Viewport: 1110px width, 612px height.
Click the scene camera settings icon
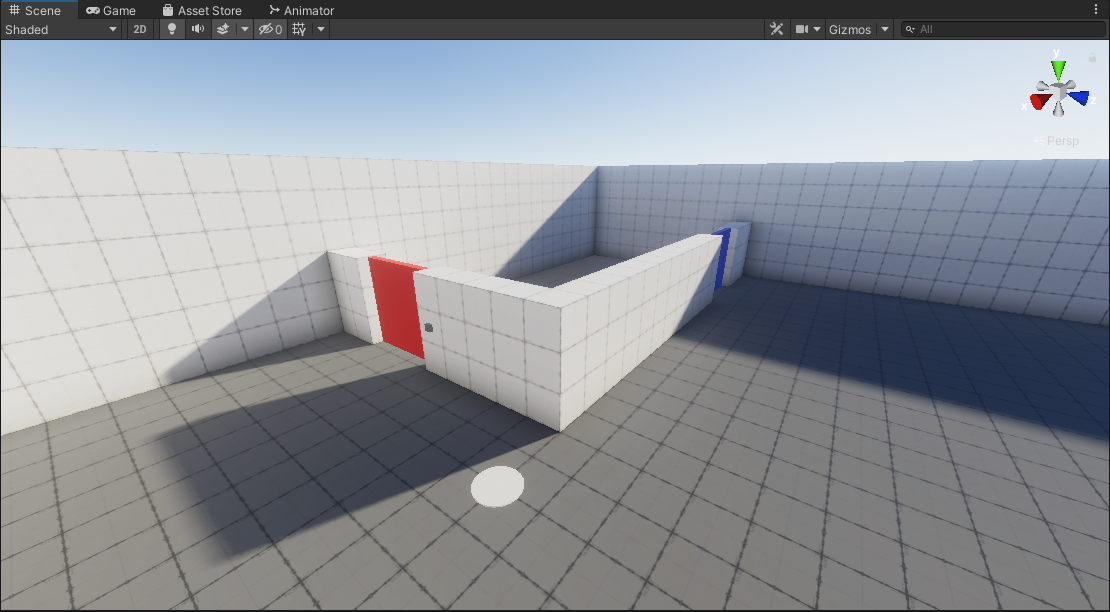pyautogui.click(x=801, y=29)
